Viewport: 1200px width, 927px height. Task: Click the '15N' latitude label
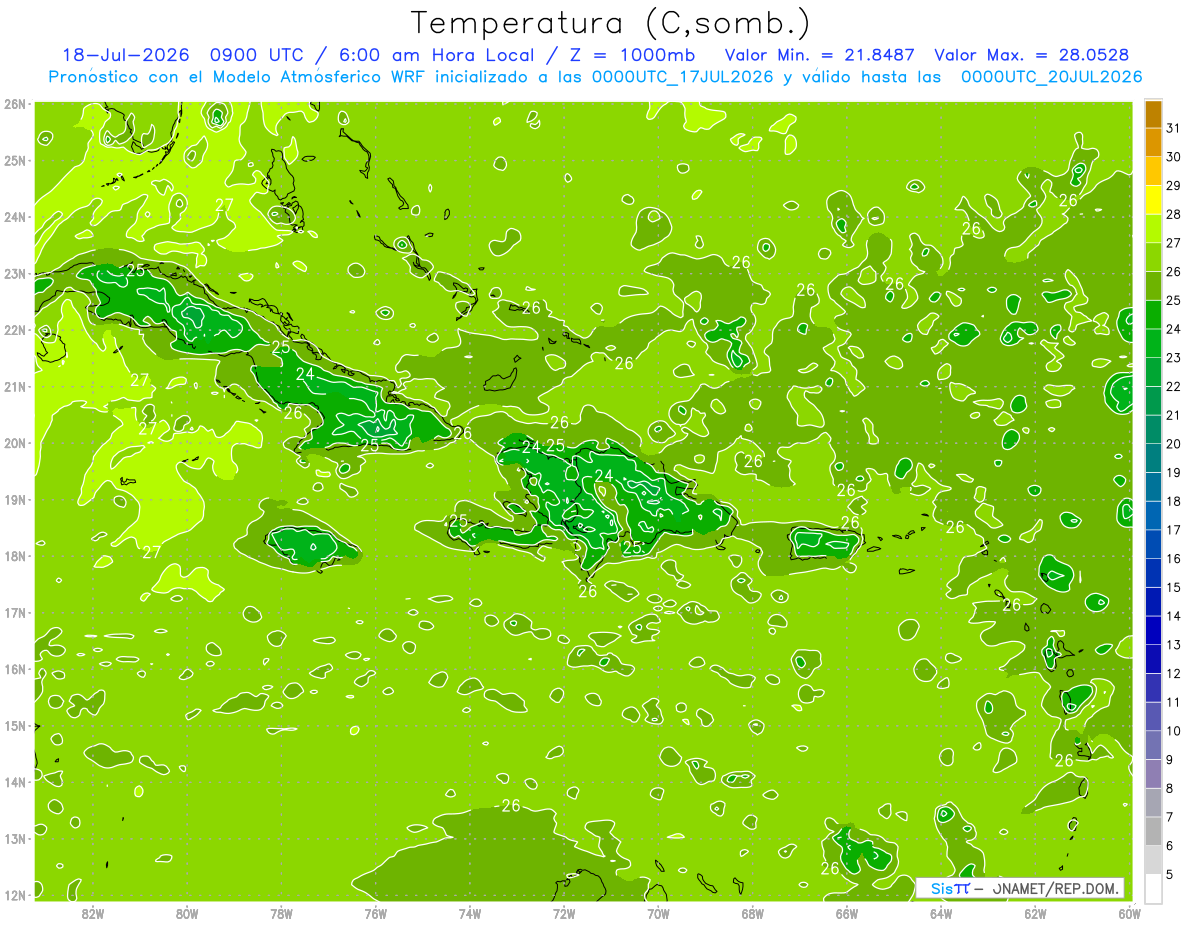point(15,726)
